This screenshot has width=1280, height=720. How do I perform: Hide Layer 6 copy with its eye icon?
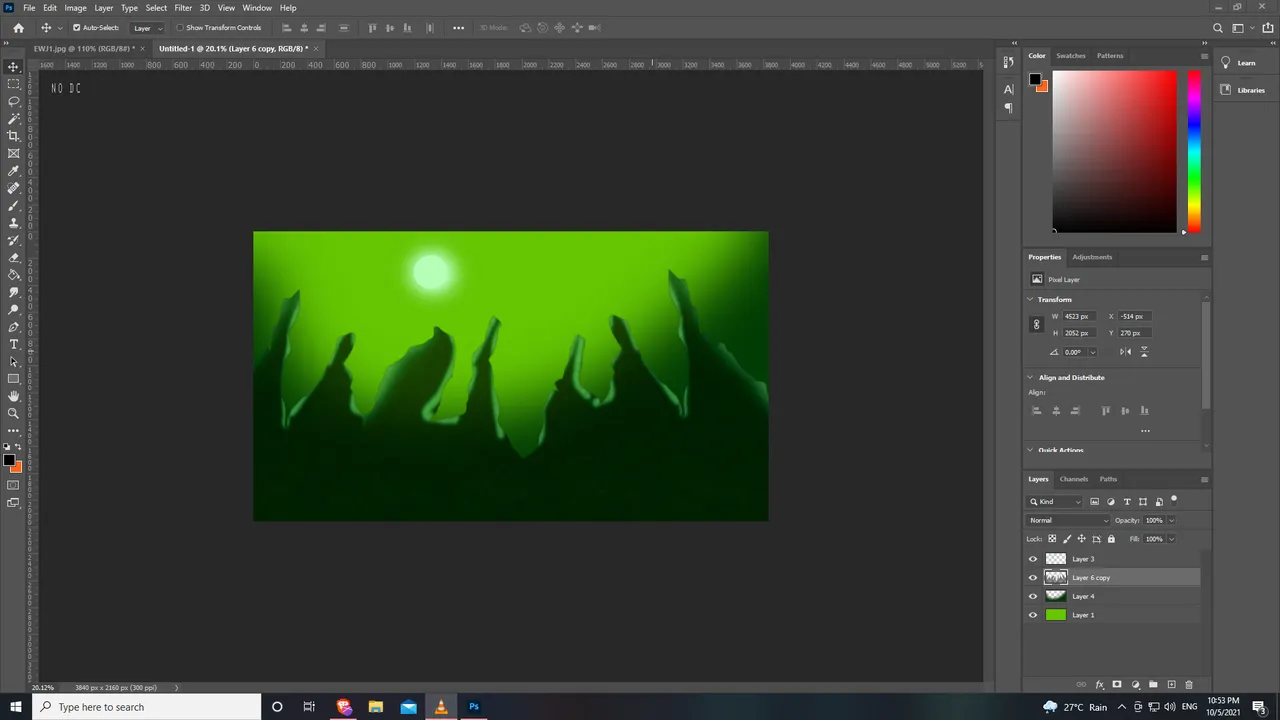coord(1033,578)
